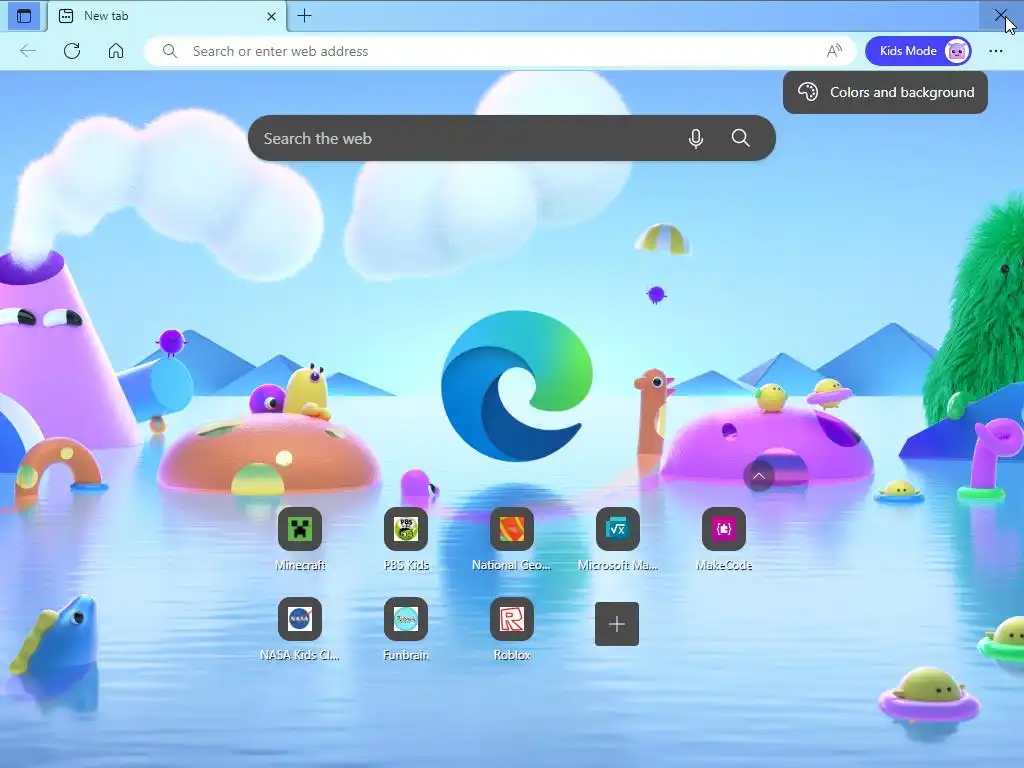Add a new quick link with plus tile
This screenshot has height=768, width=1024.
click(x=617, y=624)
